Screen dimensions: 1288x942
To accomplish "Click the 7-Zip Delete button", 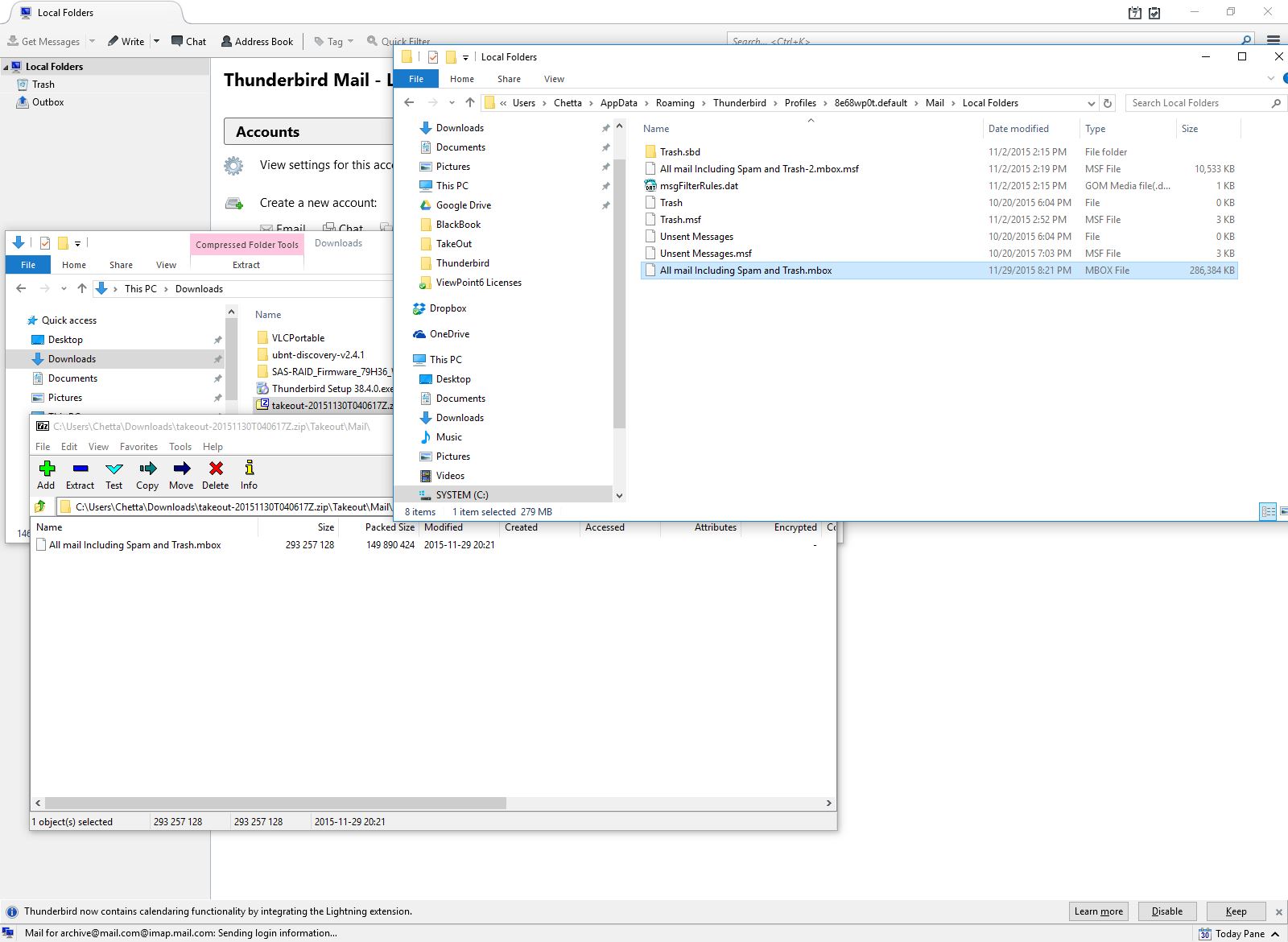I will click(x=215, y=474).
